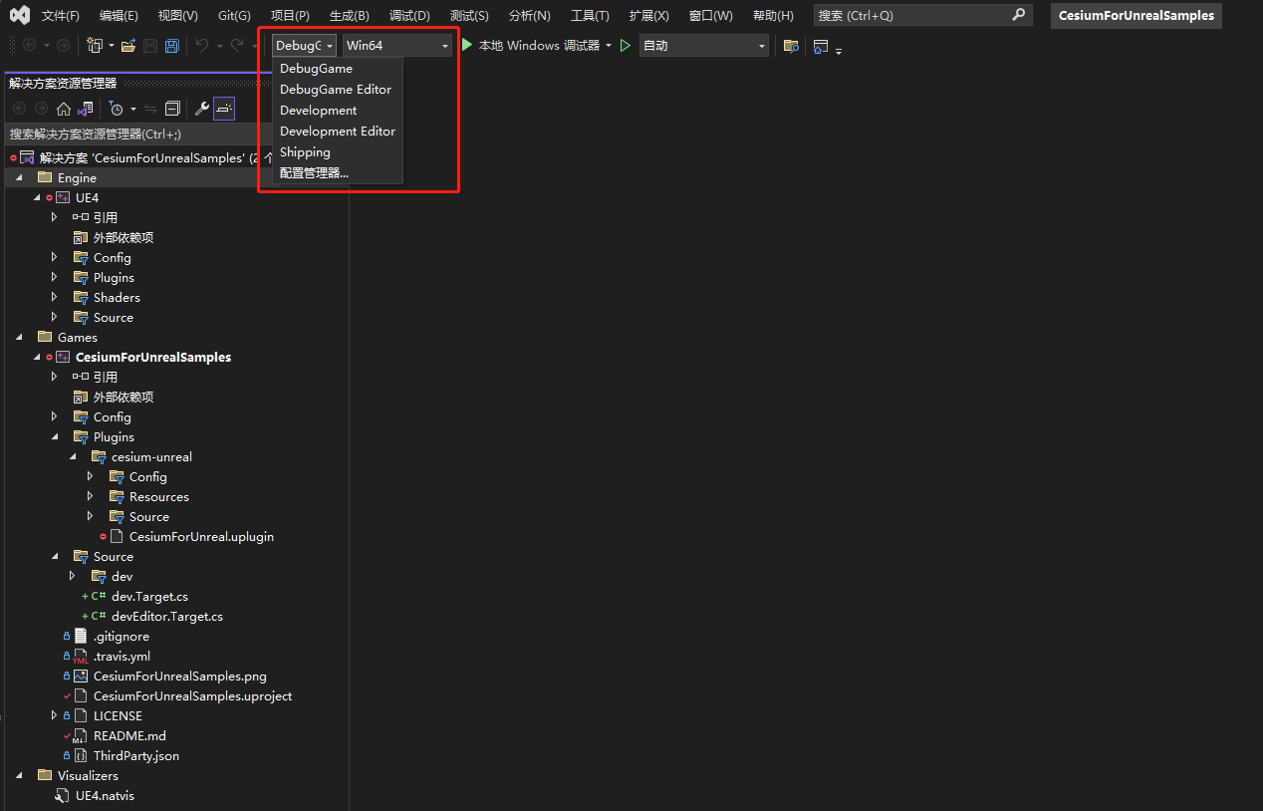Click the 搜索 (Ctrl+Q) search box
Viewport: 1263px width, 811px height.
[x=922, y=15]
